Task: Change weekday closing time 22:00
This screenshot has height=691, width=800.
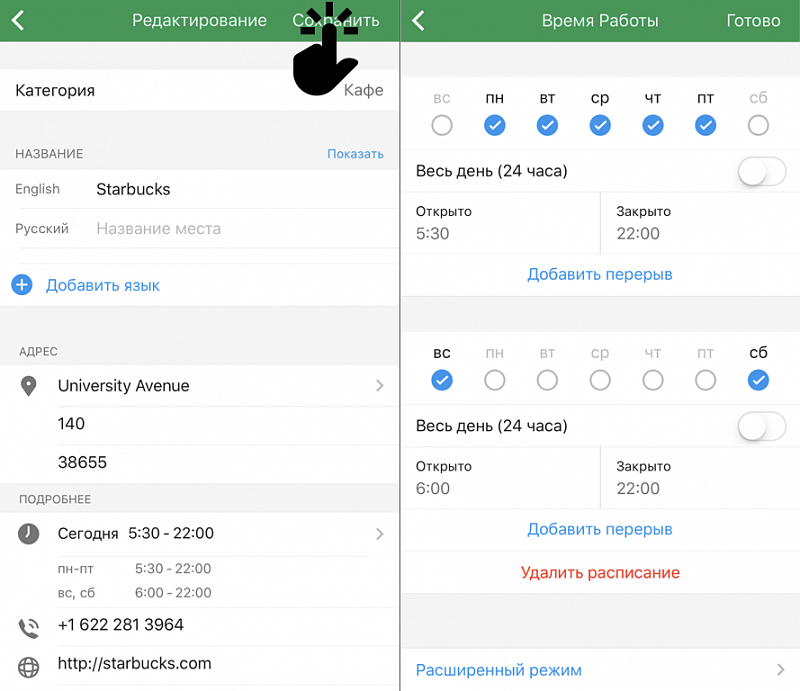Action: pos(701,223)
